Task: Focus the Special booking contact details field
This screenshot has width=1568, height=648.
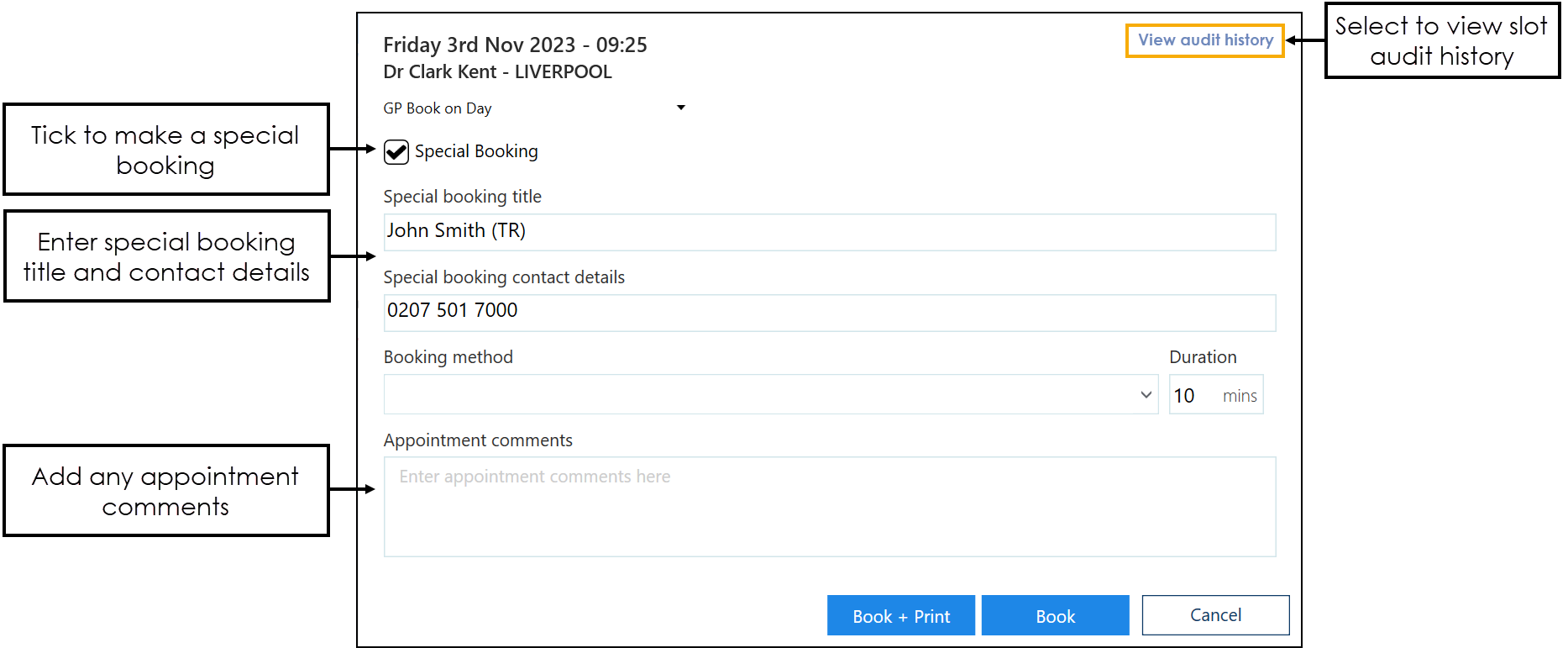Action: (829, 312)
